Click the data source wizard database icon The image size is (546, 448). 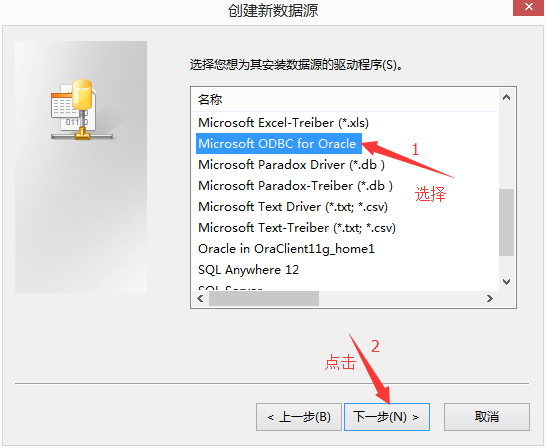coord(81,110)
